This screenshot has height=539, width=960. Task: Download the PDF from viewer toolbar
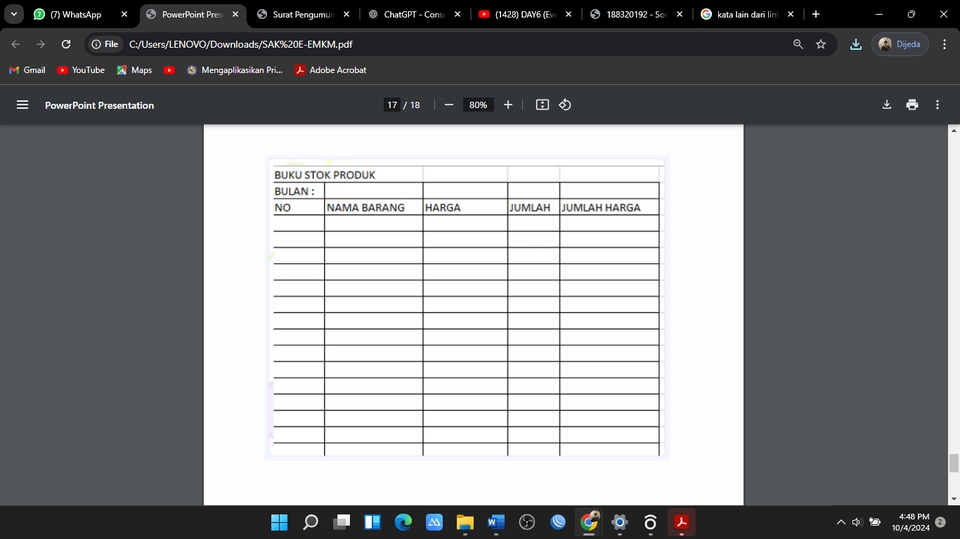[x=887, y=105]
